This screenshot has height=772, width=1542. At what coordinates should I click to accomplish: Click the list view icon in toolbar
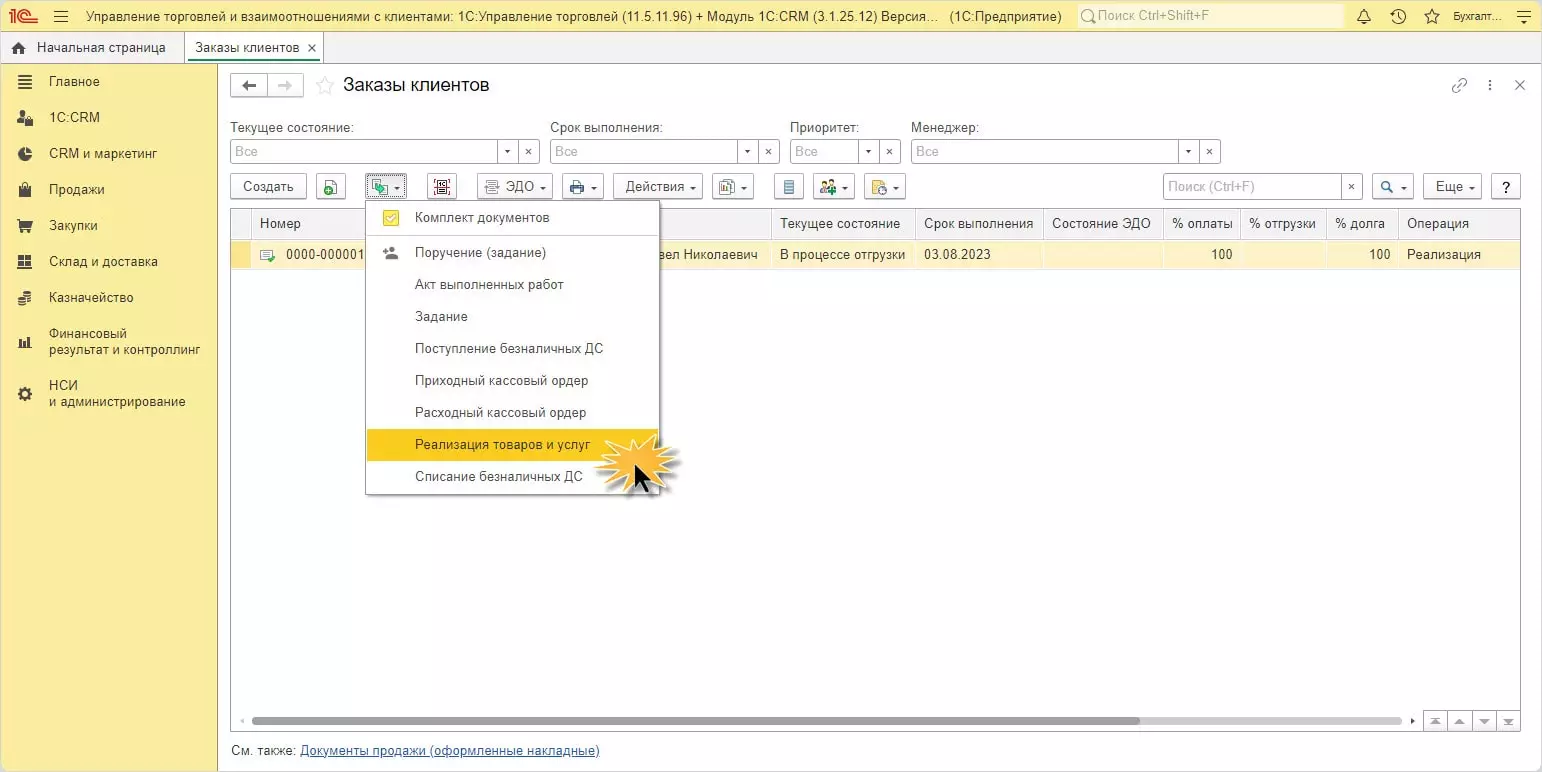pyautogui.click(x=789, y=187)
